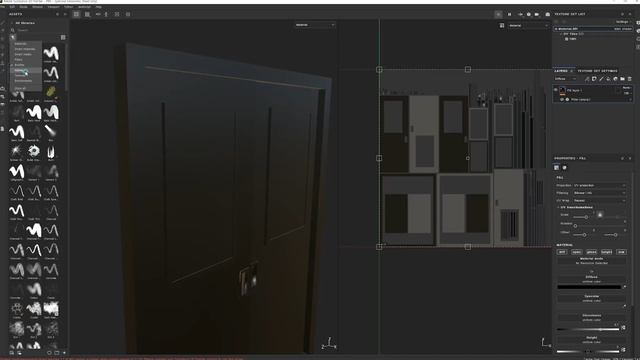Toggle the spec material channel button
This screenshot has width=640, height=360.
pos(577,252)
